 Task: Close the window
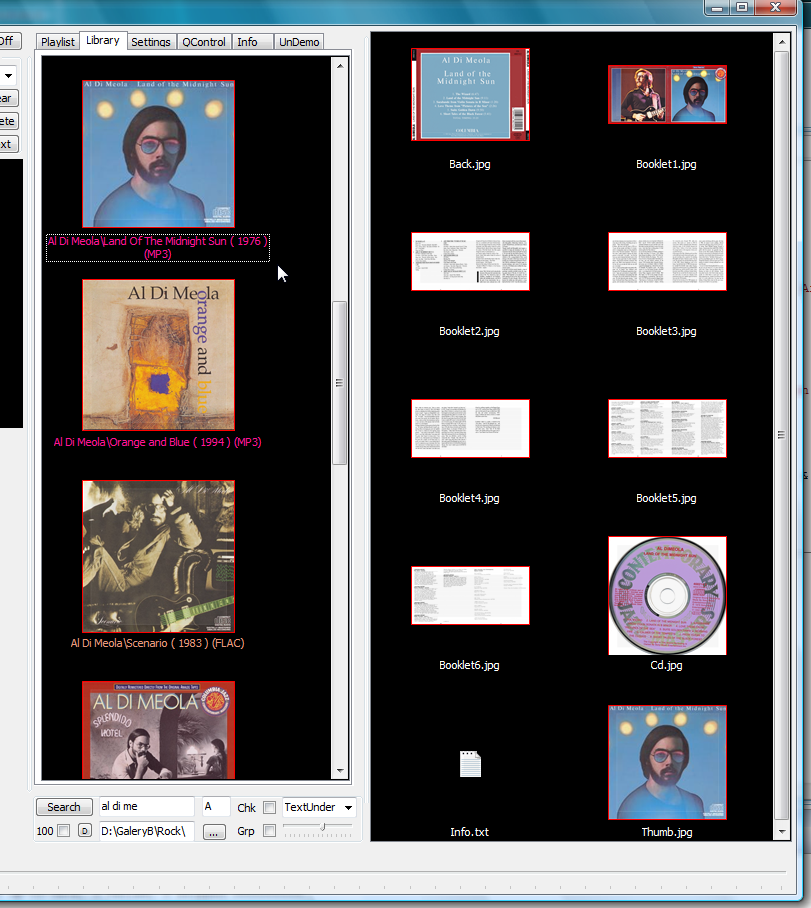pos(776,7)
